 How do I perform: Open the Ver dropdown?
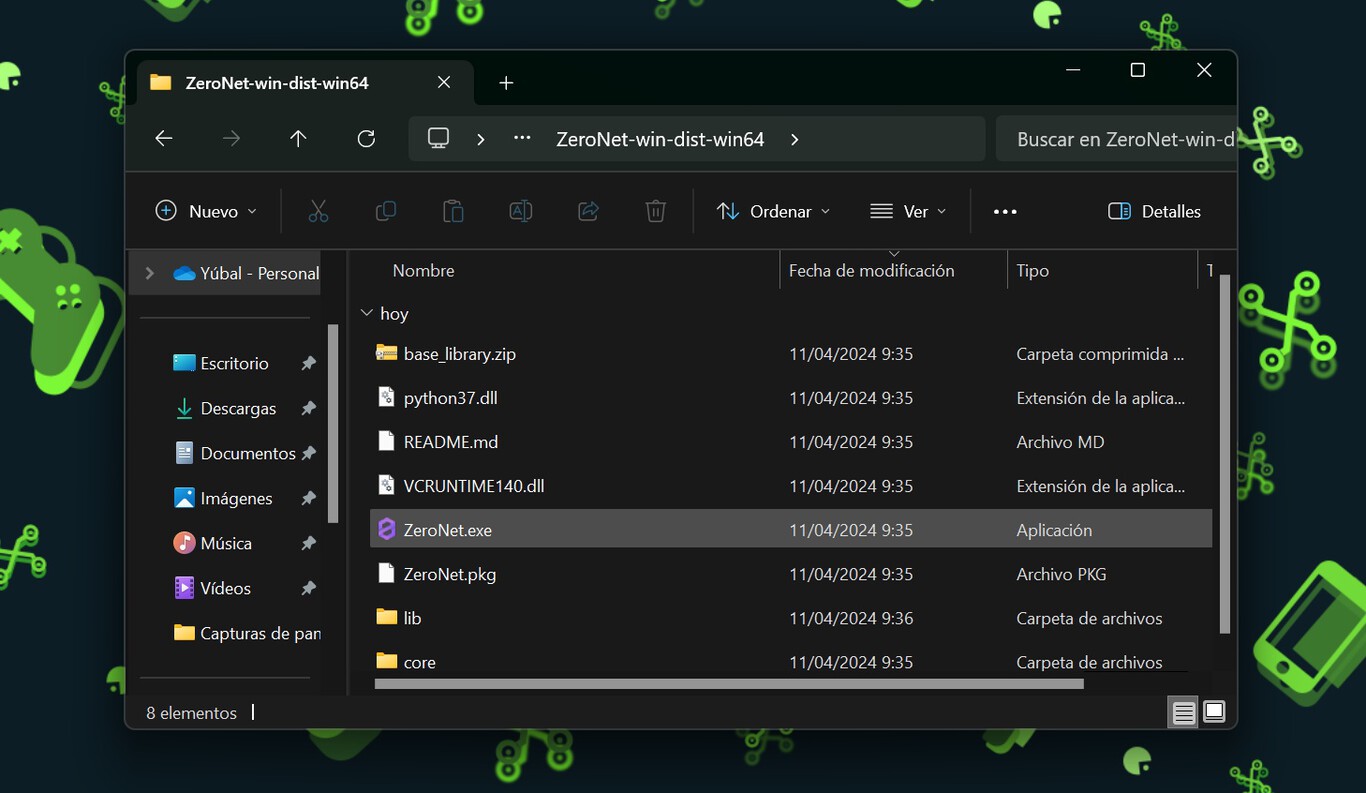tap(908, 211)
